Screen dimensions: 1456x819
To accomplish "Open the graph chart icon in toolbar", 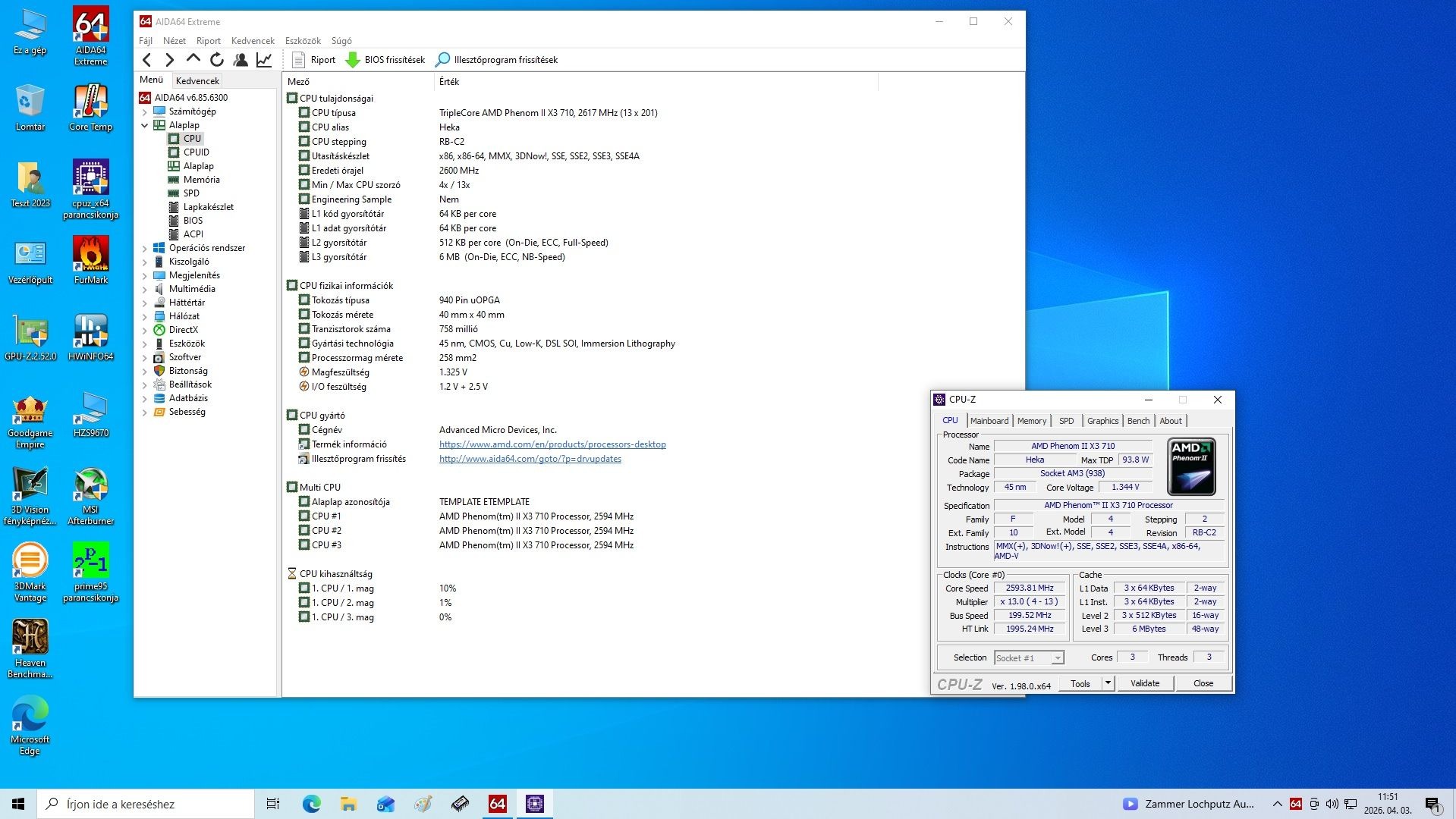I will 264,60.
